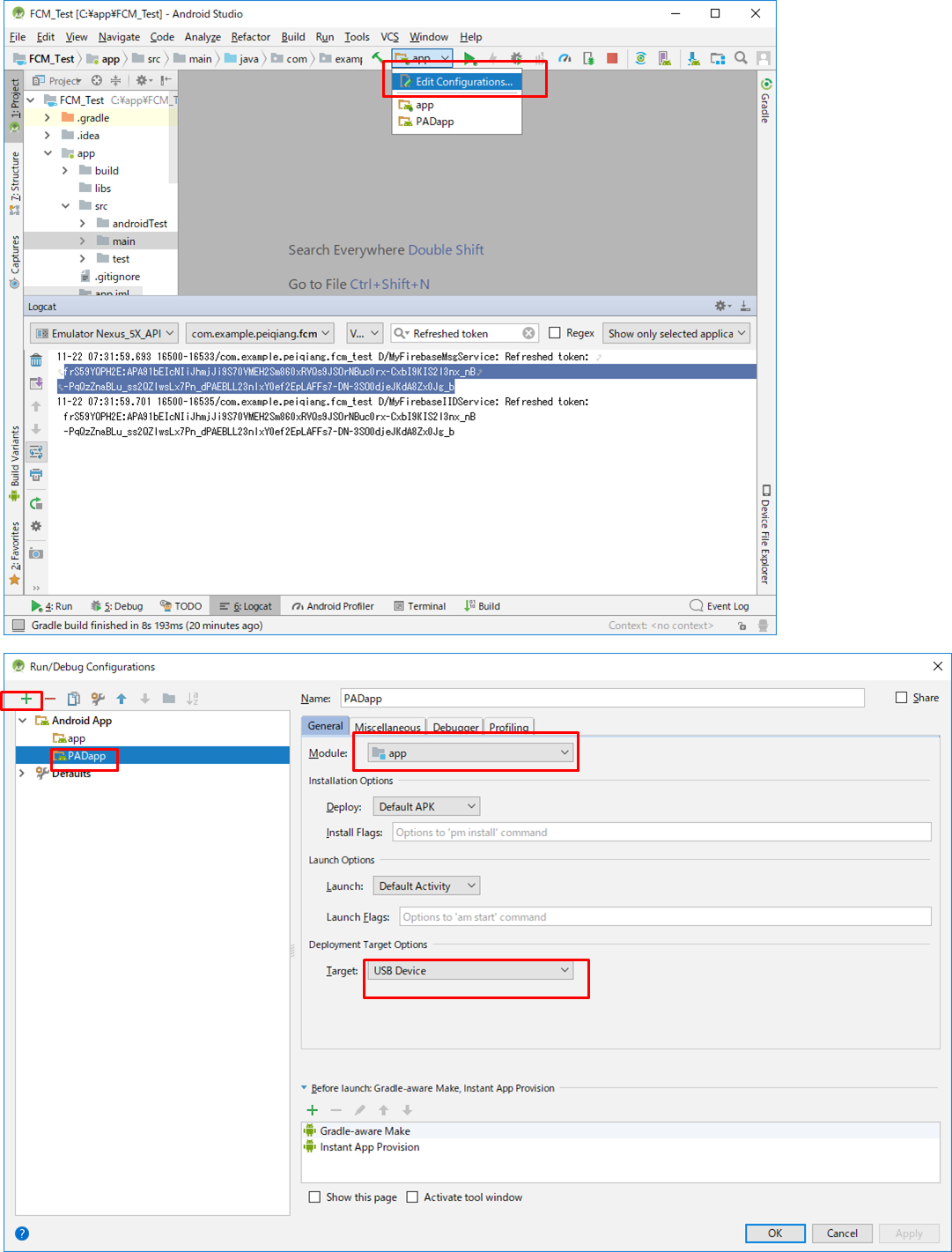Click Scroll to End icon in Logcat
Screen dimensions: 952x1252
click(x=36, y=383)
